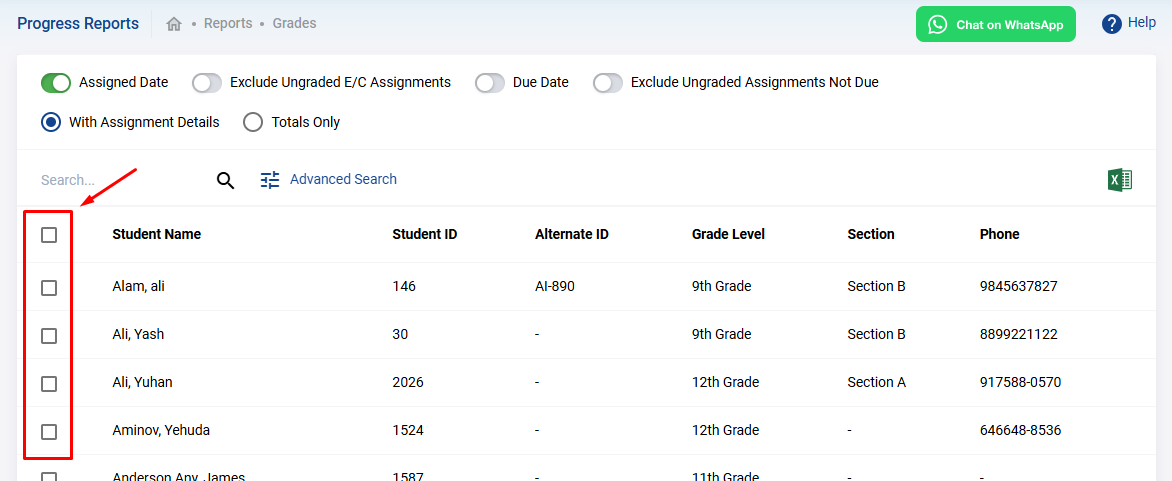1172x481 pixels.
Task: Open Advanced Search link
Action: coord(343,179)
